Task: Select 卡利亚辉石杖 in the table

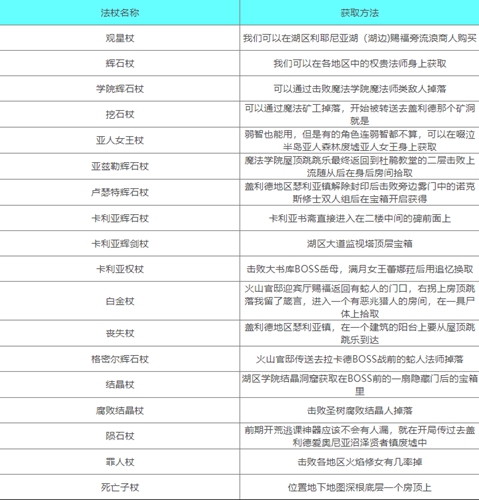Action: [120, 218]
